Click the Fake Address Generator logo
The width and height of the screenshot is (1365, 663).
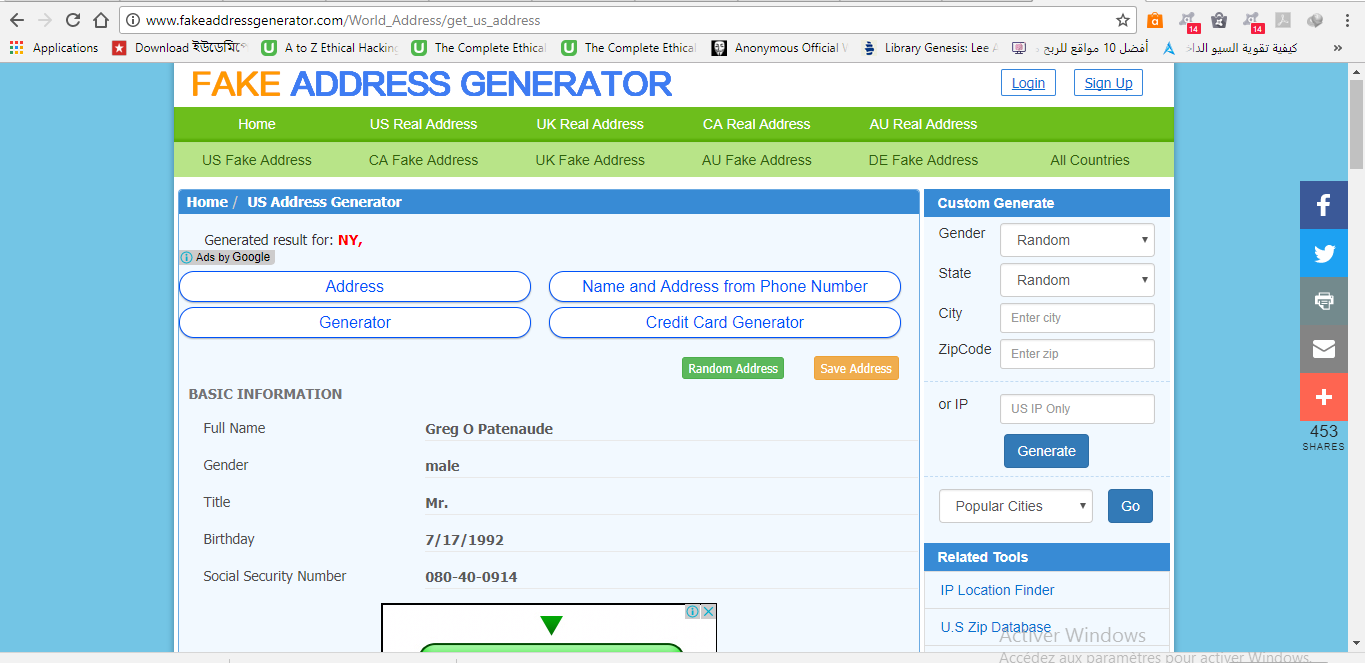[431, 84]
